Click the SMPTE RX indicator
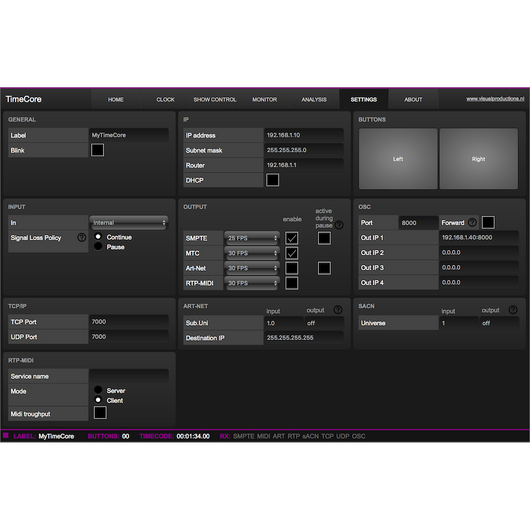 click(244, 436)
